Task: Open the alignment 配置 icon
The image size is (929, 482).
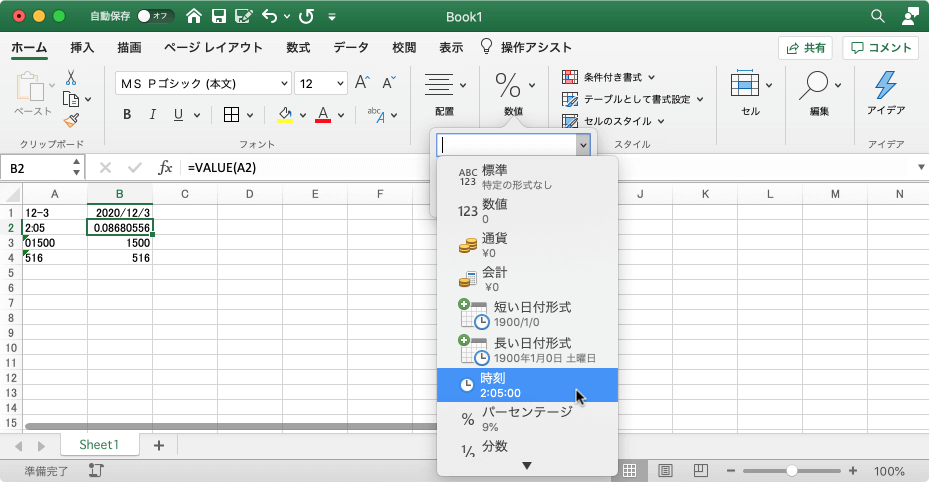Action: coord(438,85)
